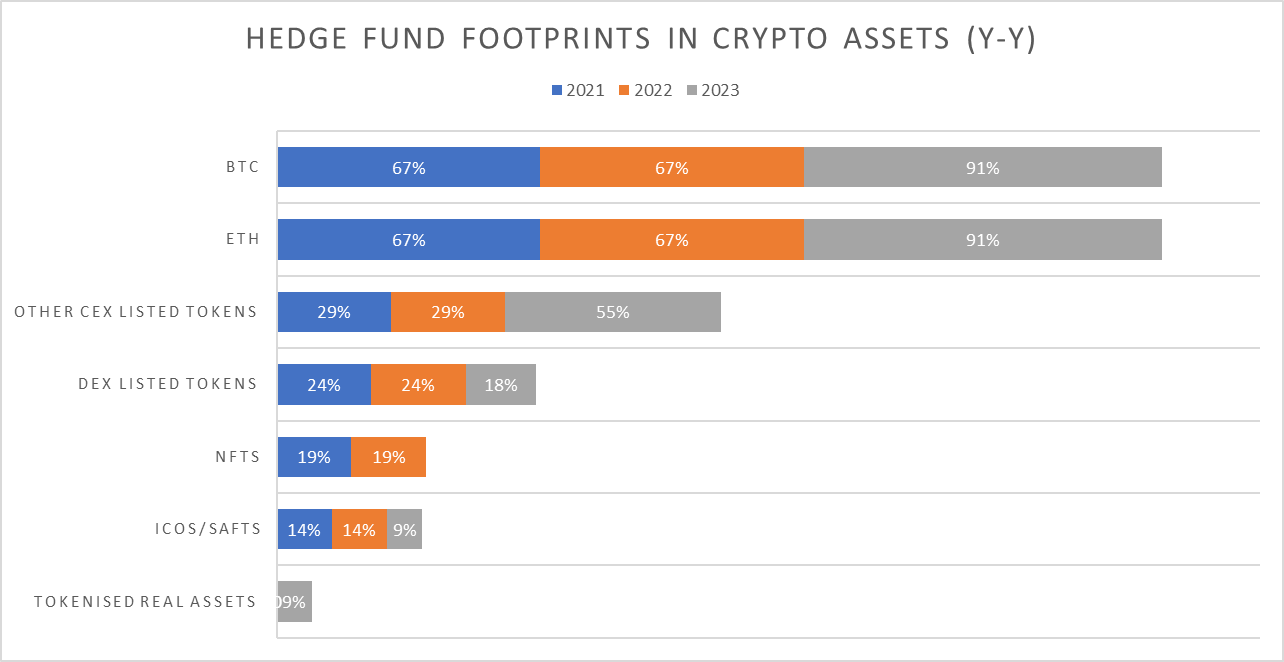Select the BTC 2023 gray bar showing 91%
The image size is (1284, 662).
tap(982, 168)
